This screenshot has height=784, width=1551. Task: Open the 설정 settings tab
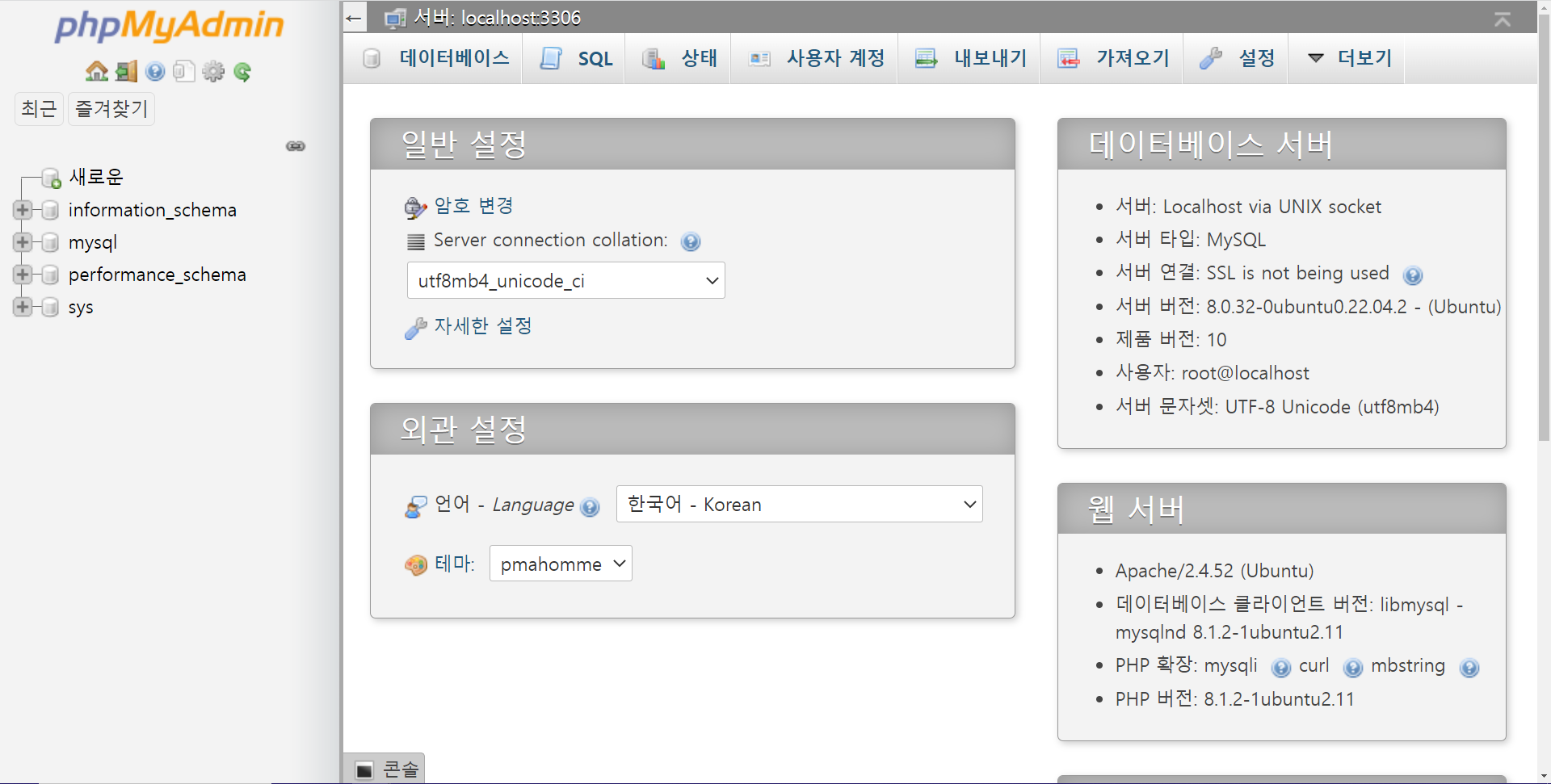click(x=1237, y=58)
